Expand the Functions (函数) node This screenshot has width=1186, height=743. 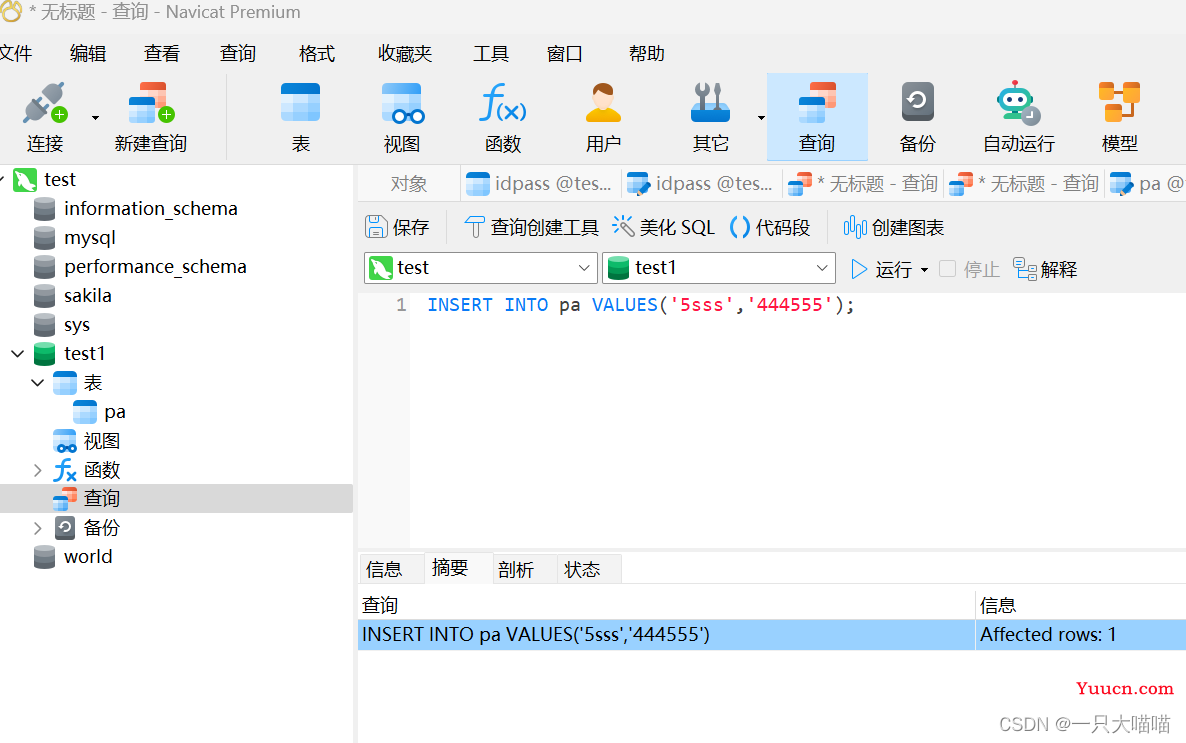37,470
